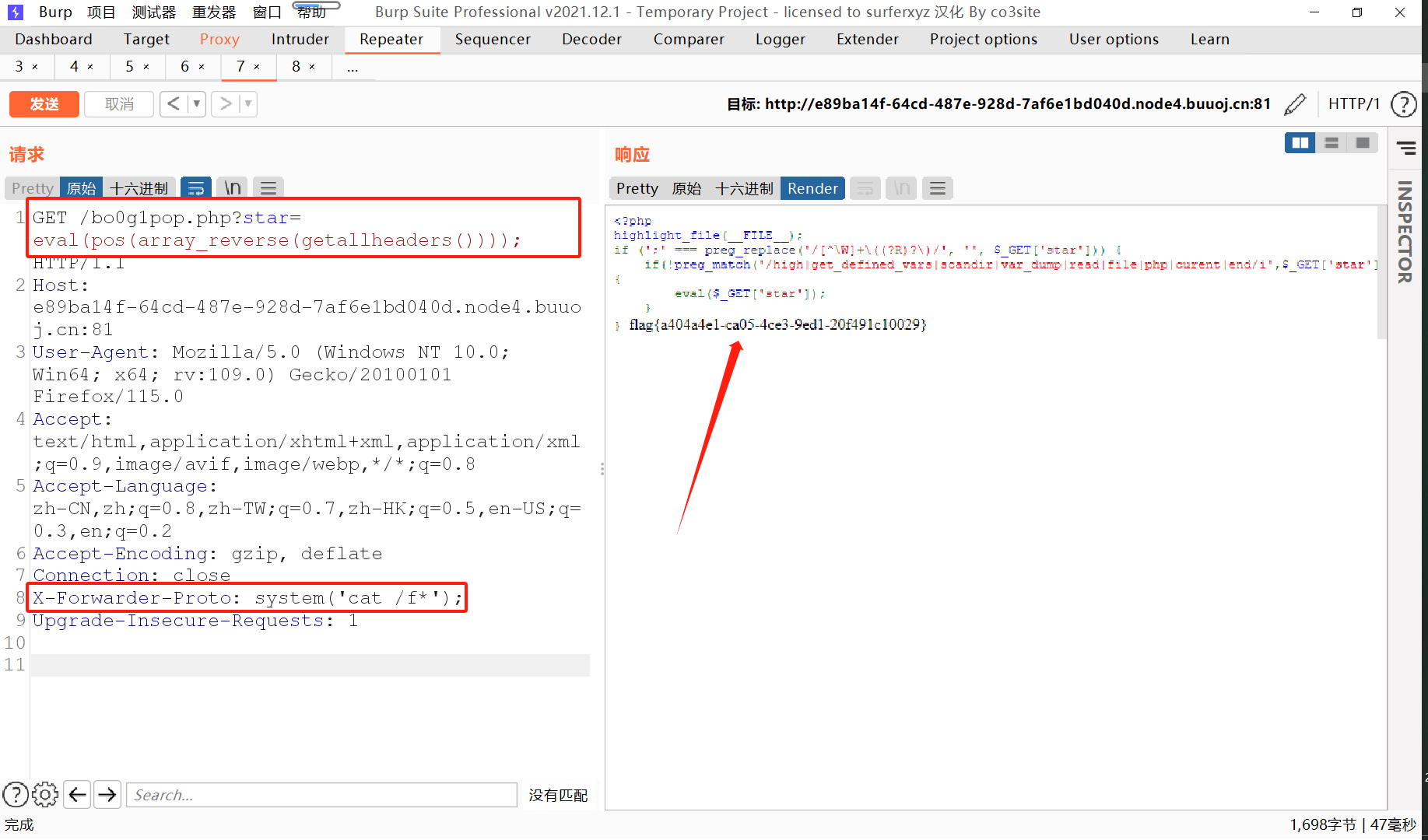Switch to top-bottom layout view
The image size is (1428, 840).
pyautogui.click(x=1332, y=143)
